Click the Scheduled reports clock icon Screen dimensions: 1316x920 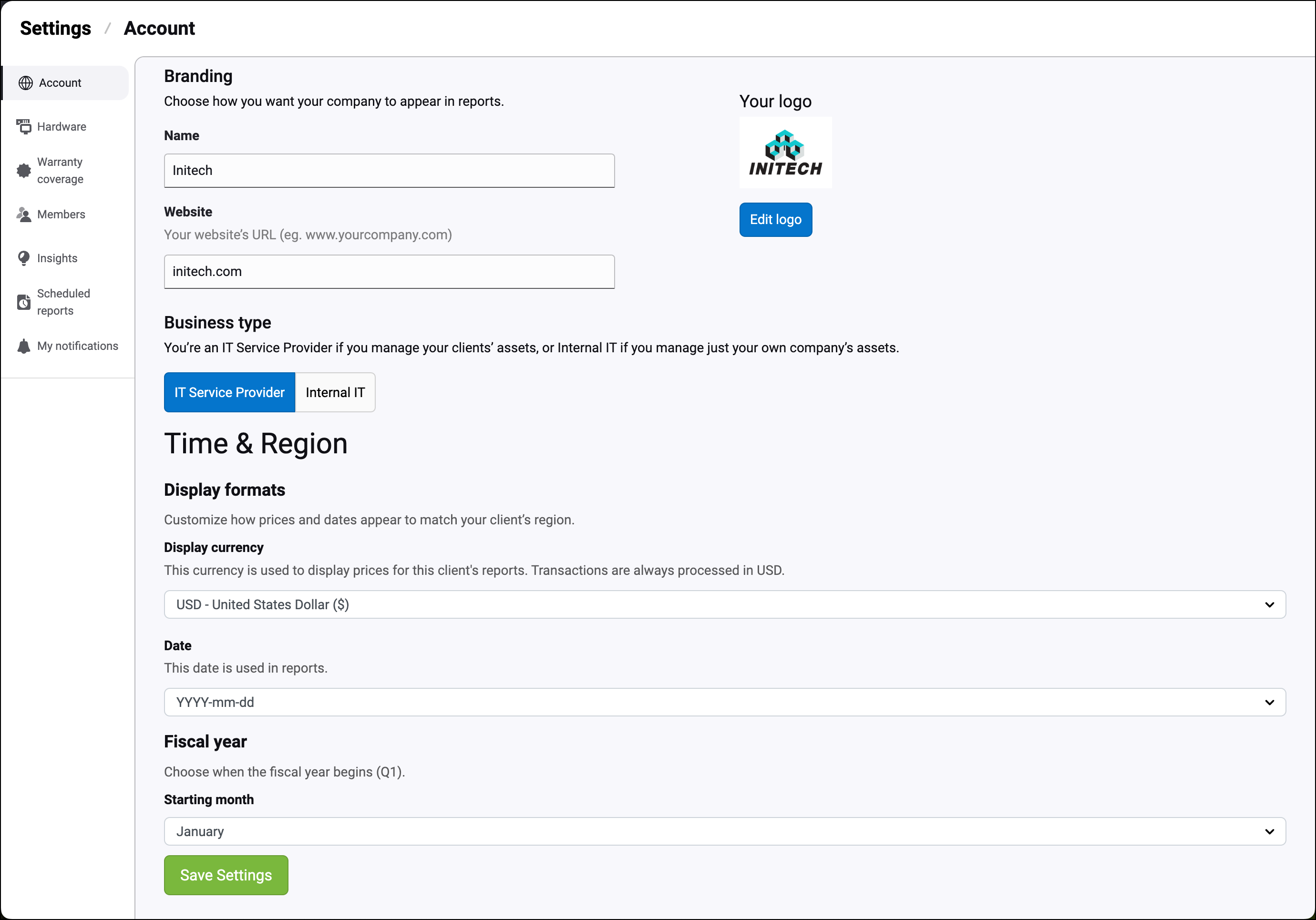coord(24,302)
